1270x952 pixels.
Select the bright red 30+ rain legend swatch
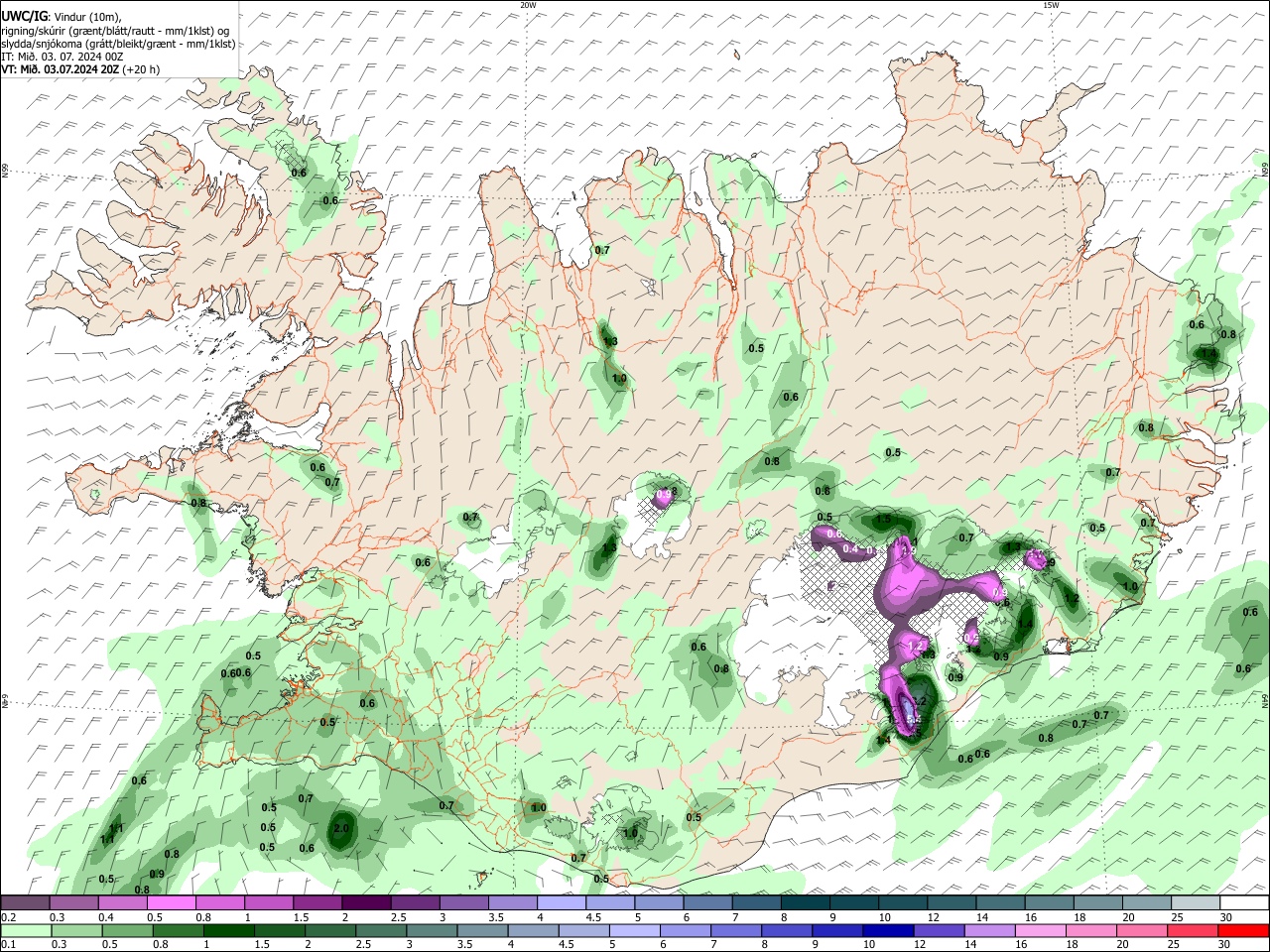(x=1245, y=931)
